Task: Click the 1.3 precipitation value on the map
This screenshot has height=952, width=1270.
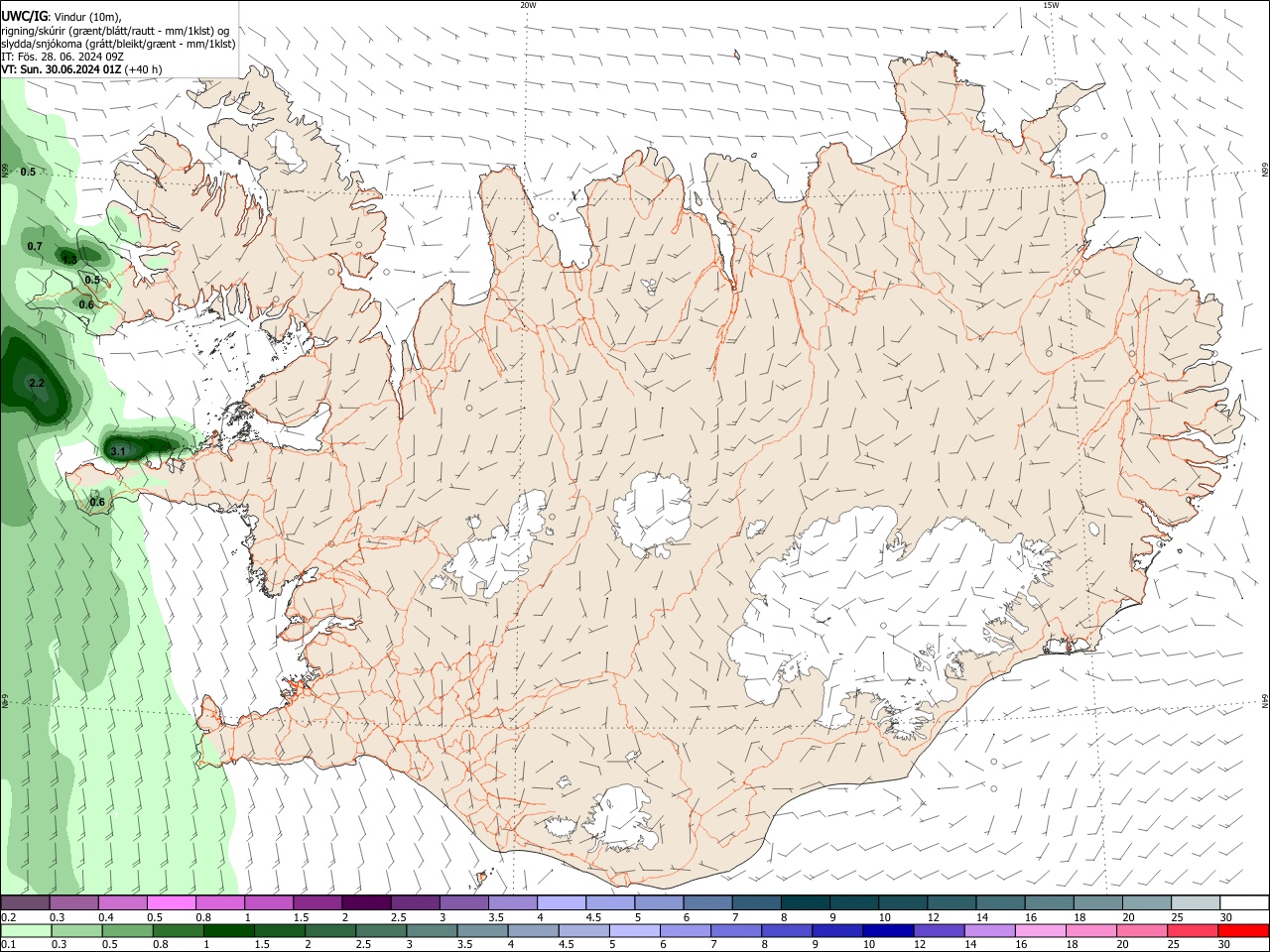Action: (69, 260)
